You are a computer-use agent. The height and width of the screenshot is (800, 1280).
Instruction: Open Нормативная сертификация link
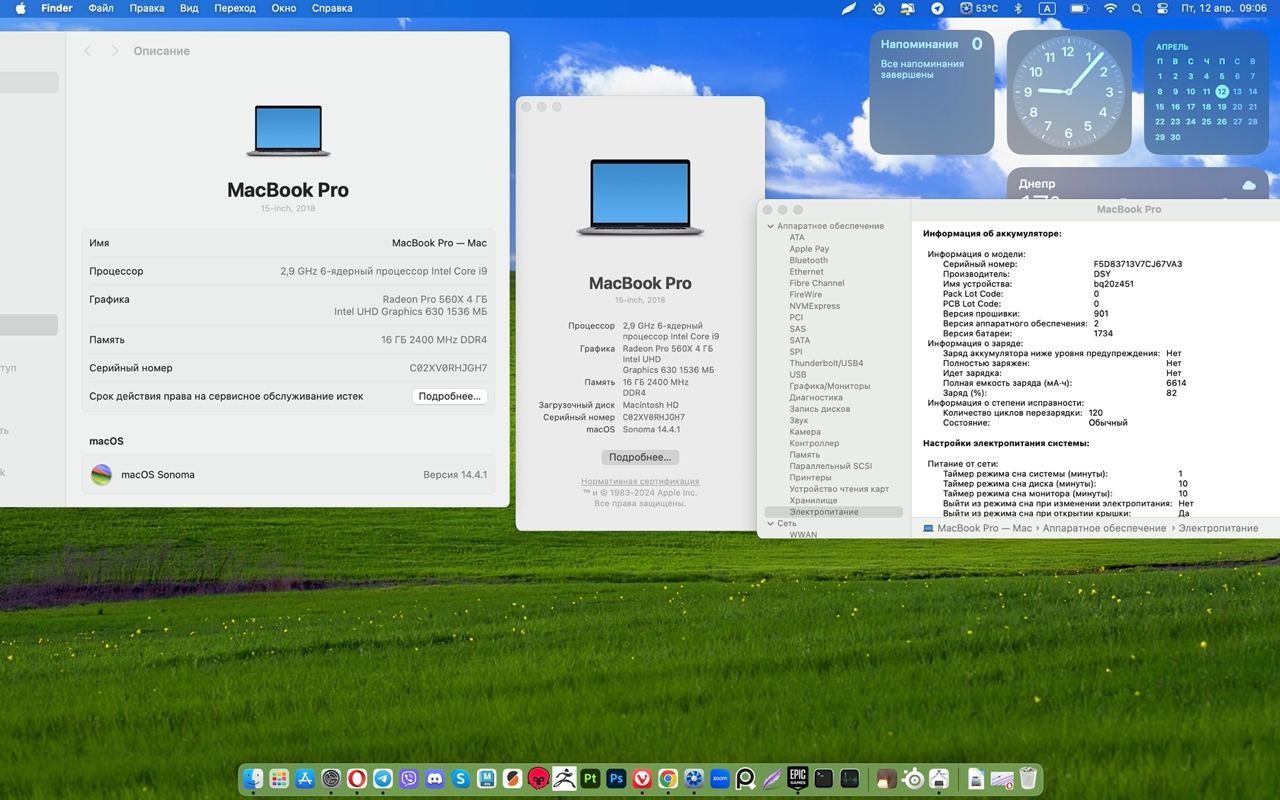click(x=640, y=482)
